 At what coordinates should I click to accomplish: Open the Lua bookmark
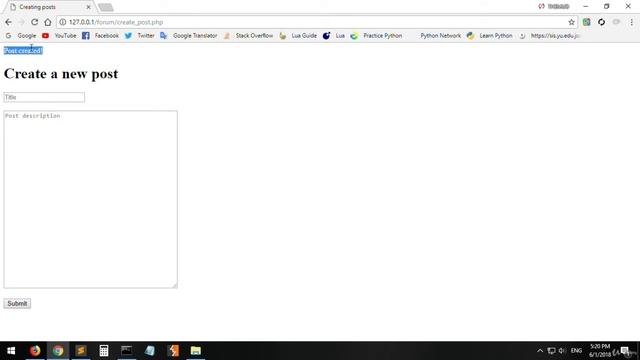coord(333,36)
